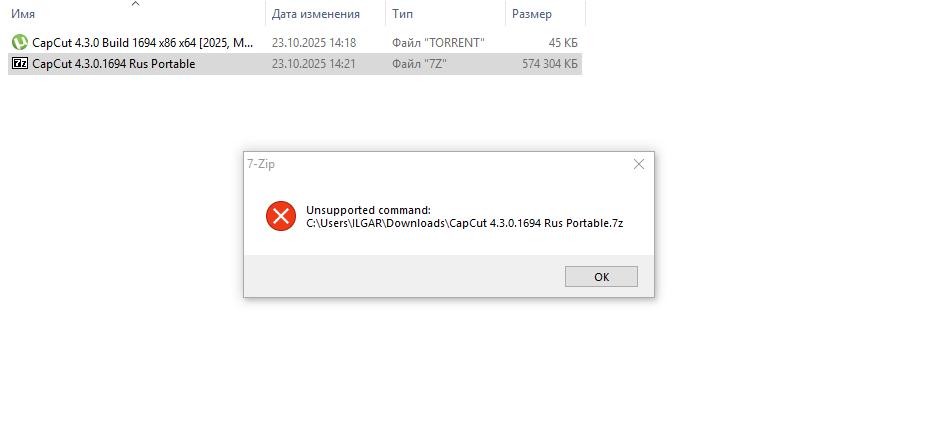Click the 45 КБ size value
The image size is (935, 447).
[x=563, y=43]
